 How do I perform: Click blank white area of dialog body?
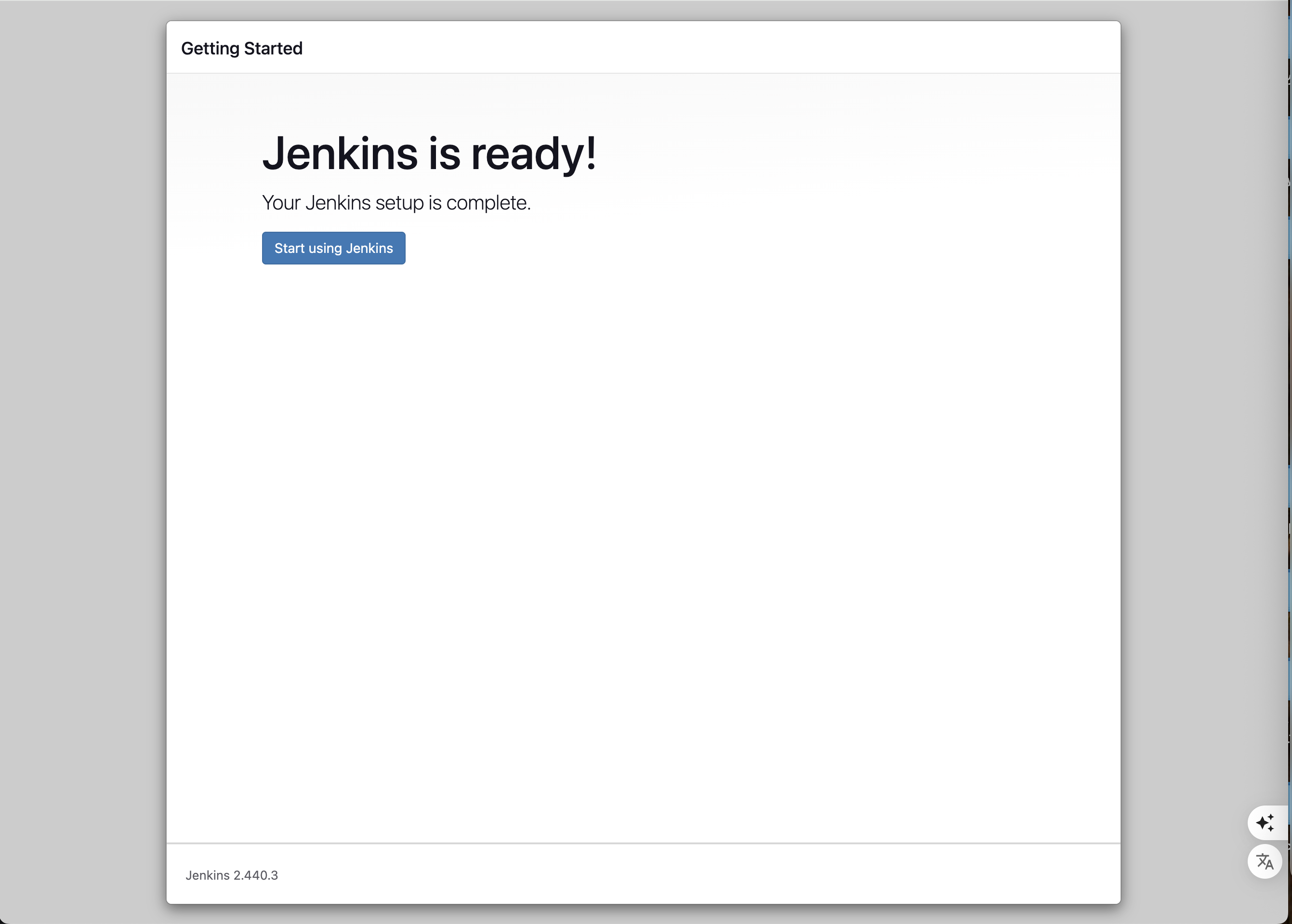643,512
